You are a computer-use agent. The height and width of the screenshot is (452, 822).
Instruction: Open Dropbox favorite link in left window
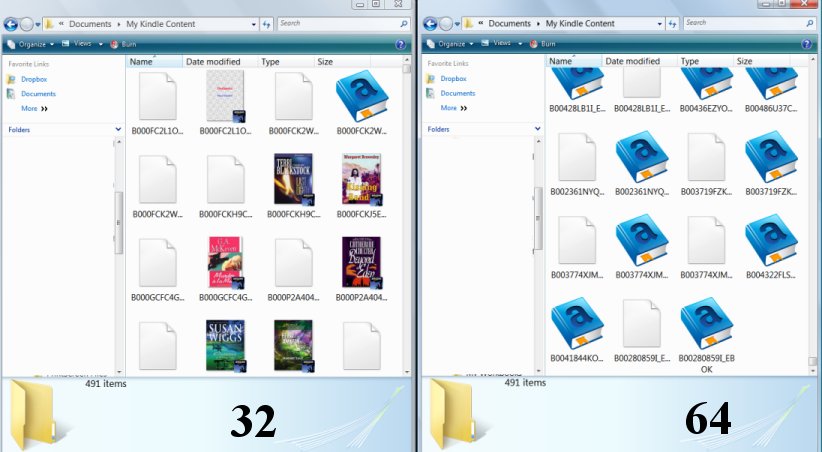34,79
